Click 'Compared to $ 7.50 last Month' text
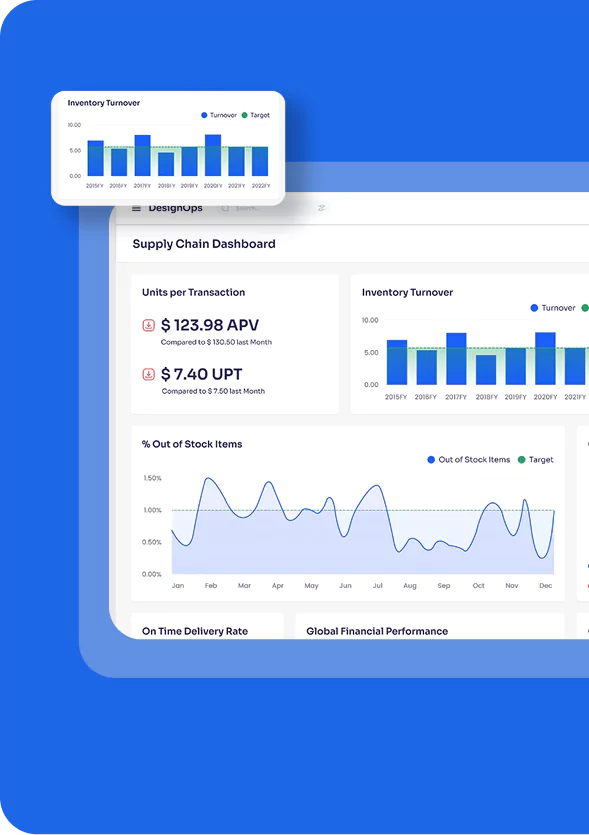 (213, 391)
